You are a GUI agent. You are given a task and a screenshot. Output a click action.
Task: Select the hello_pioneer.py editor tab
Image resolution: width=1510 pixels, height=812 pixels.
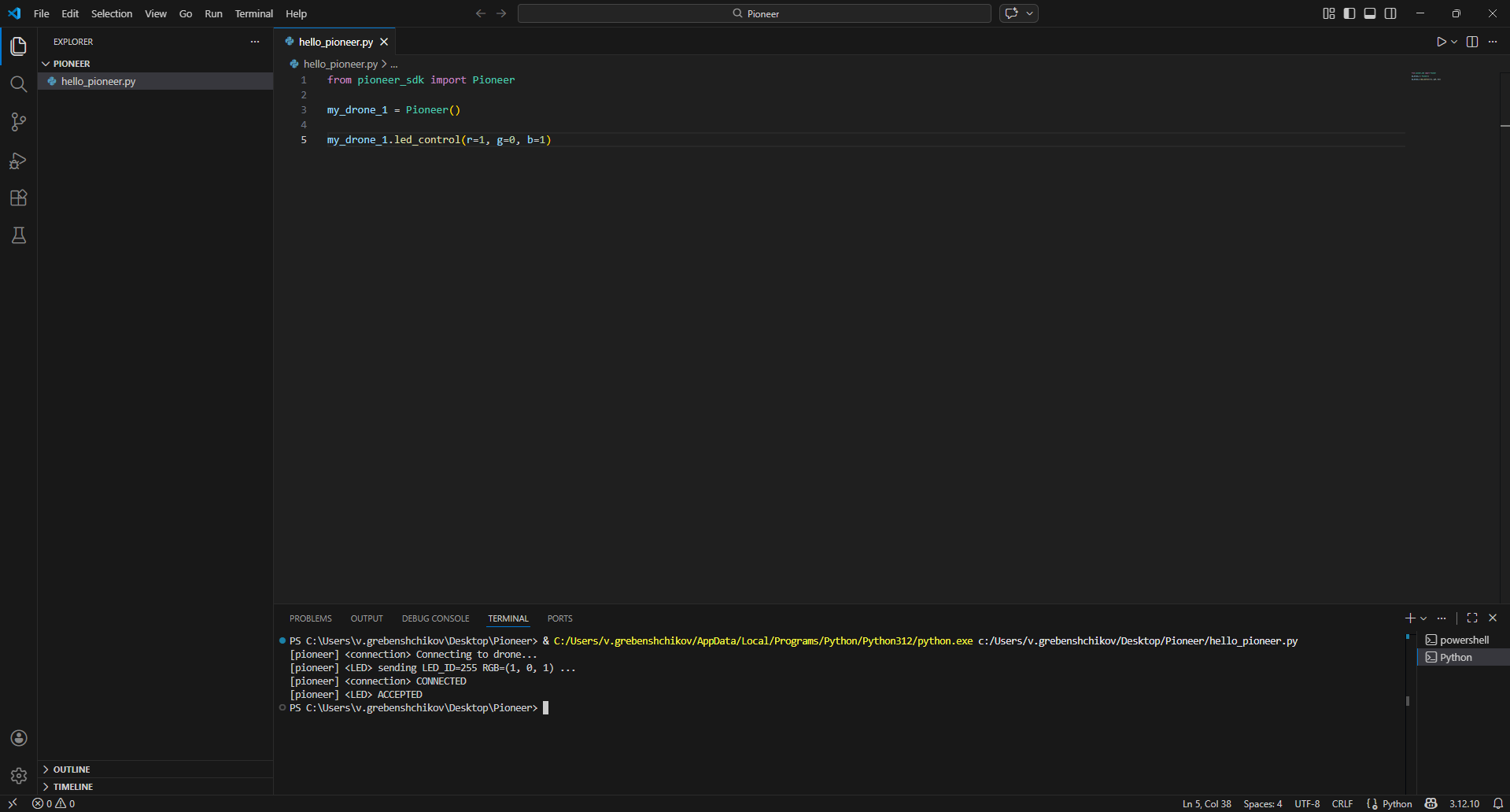pyautogui.click(x=335, y=42)
